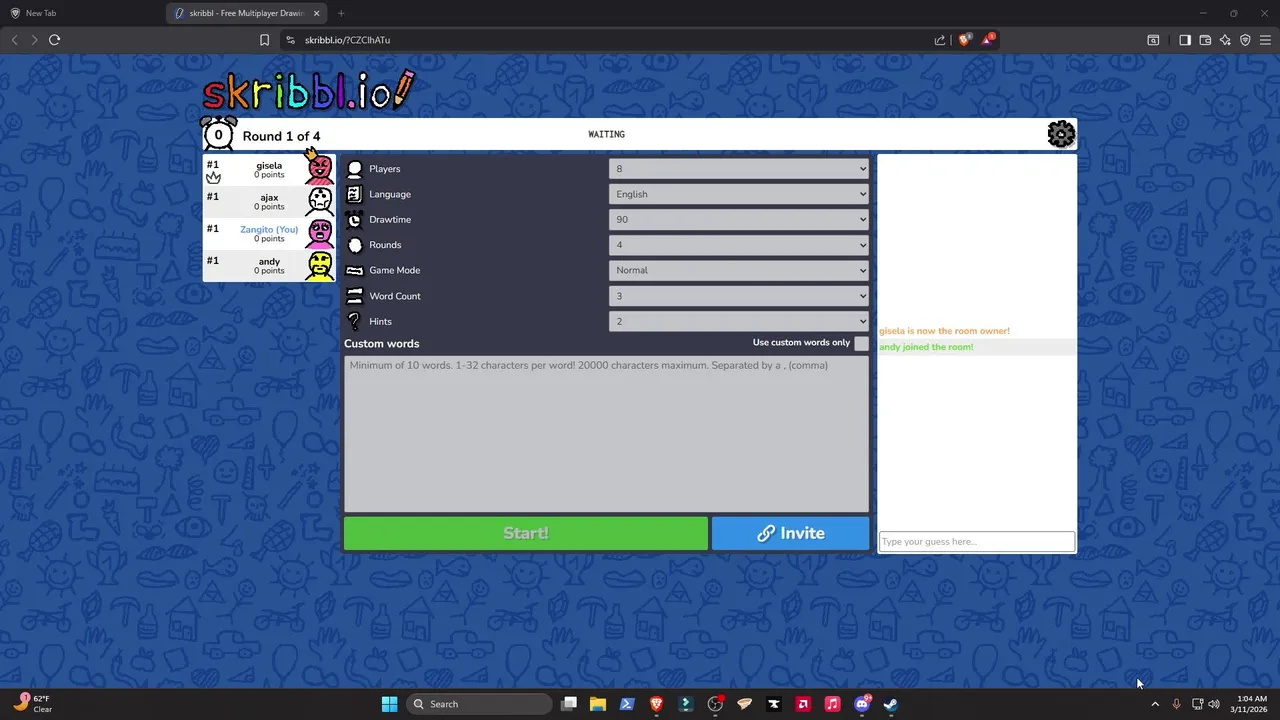Click the round timer alarm clock icon

pos(219,134)
